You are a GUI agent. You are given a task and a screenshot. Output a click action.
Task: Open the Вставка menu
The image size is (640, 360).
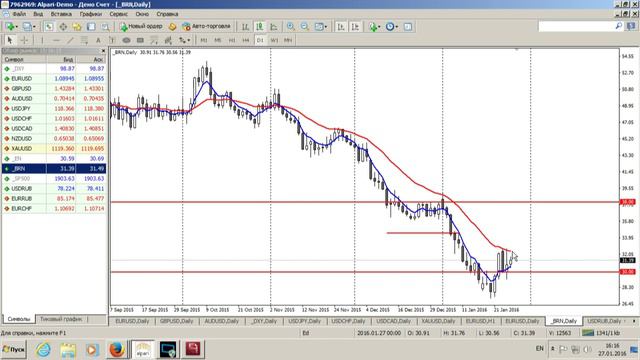pos(61,14)
